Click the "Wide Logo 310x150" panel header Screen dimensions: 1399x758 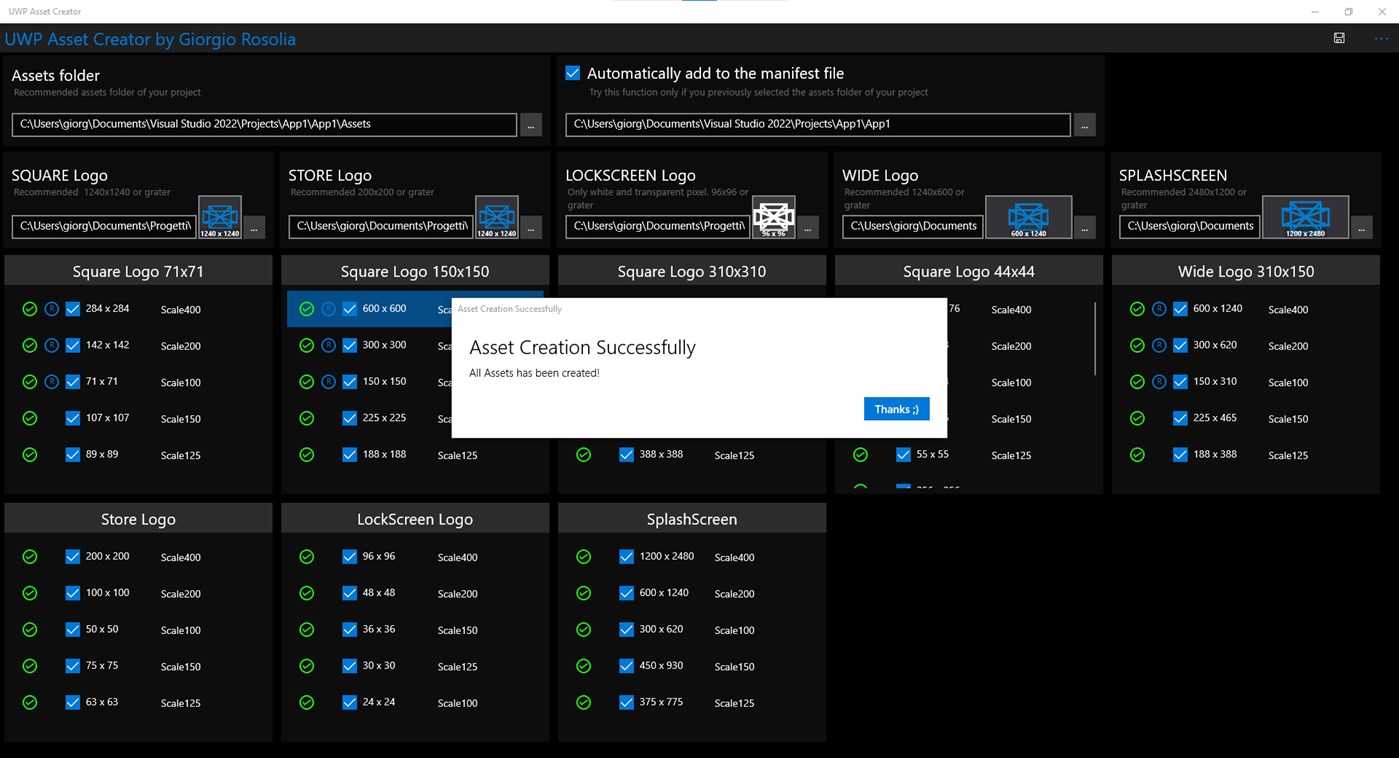coord(1246,271)
